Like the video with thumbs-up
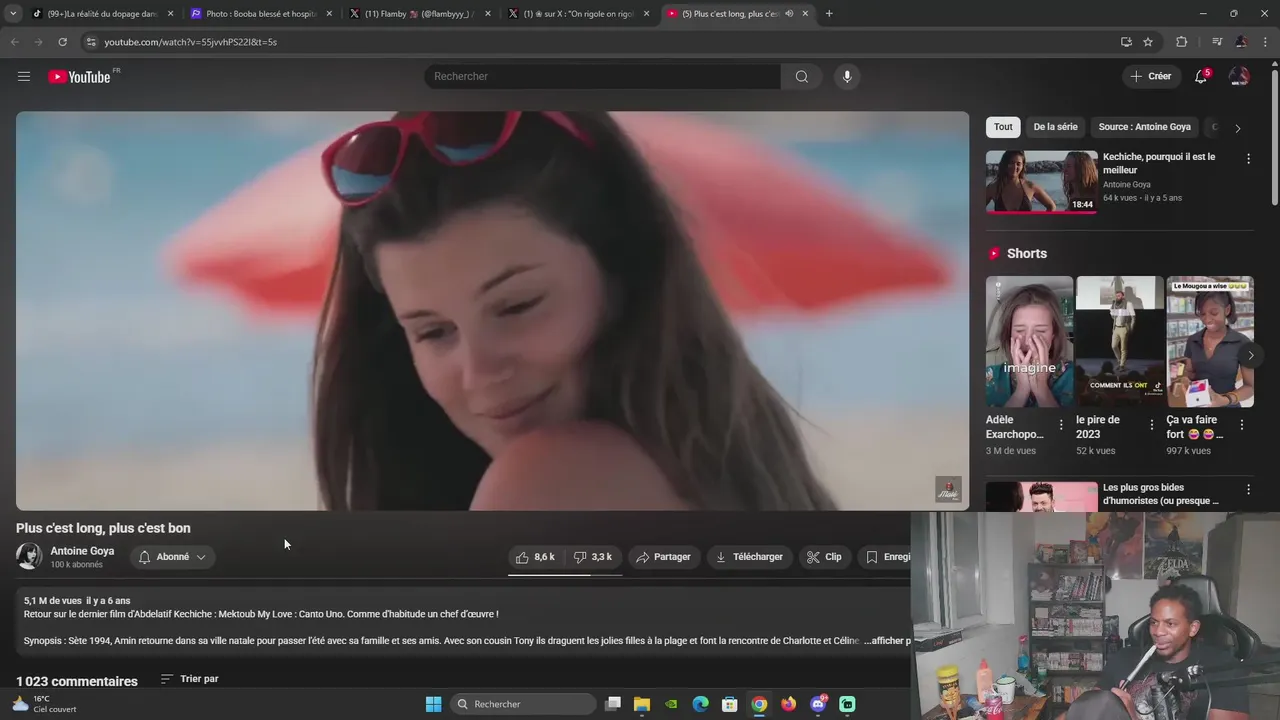 click(x=535, y=557)
